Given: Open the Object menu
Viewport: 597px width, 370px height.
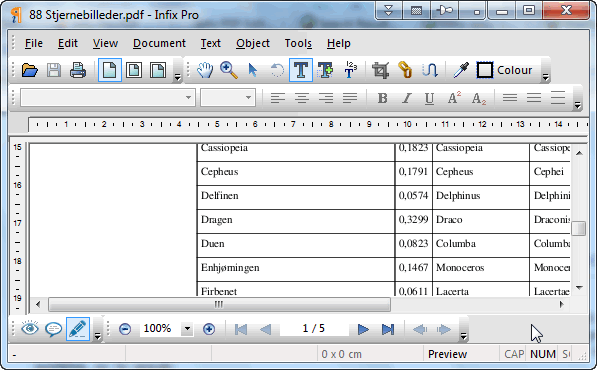Looking at the screenshot, I should 253,43.
